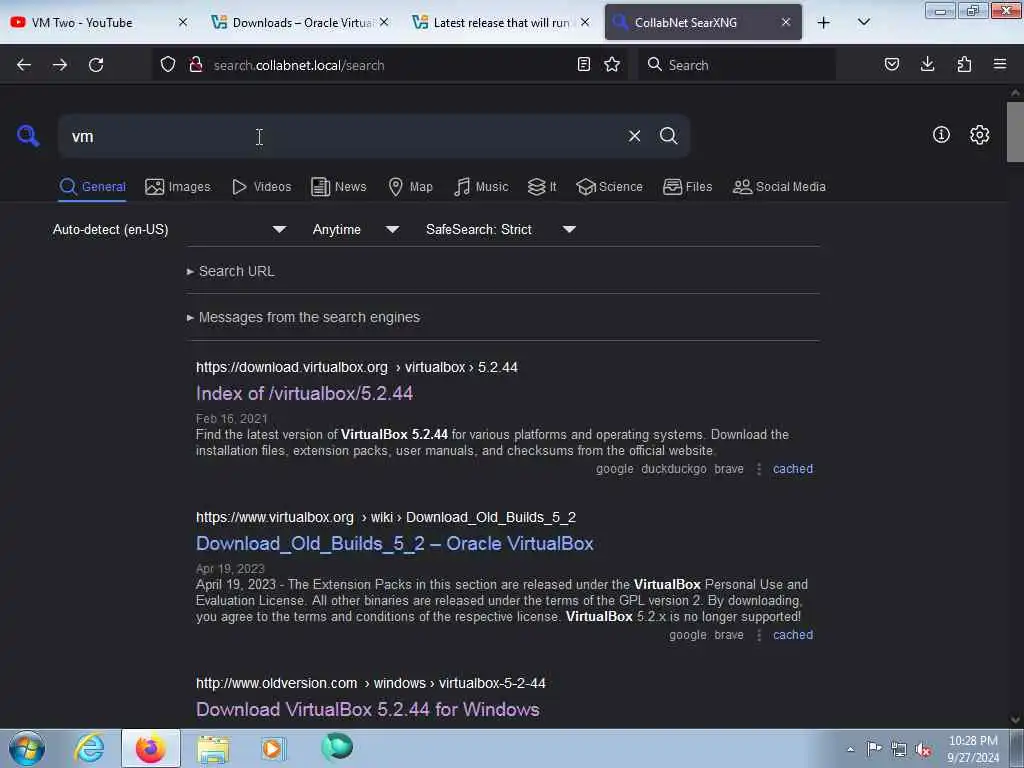The image size is (1024, 768).
Task: Launch Internet Explorer from taskbar
Action: click(89, 748)
